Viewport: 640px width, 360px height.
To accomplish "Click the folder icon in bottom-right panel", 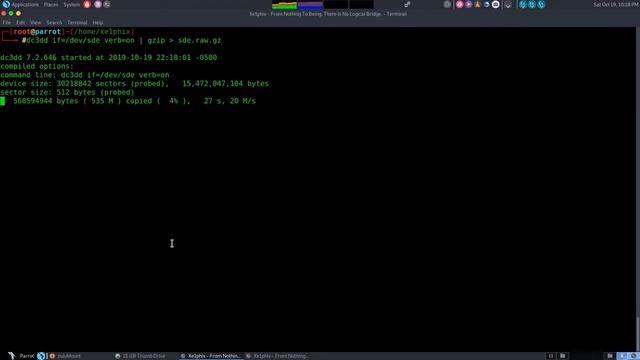I will coord(610,356).
